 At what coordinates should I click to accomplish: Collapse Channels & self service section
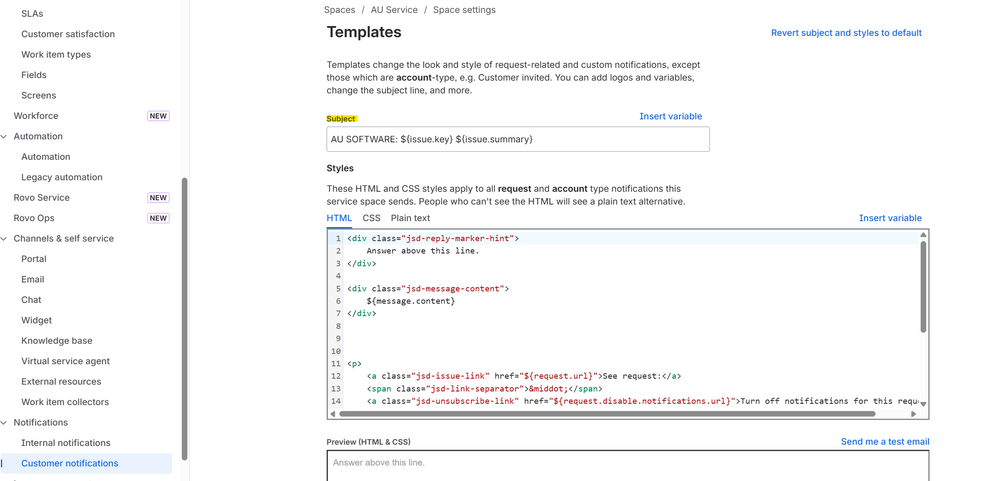4,238
